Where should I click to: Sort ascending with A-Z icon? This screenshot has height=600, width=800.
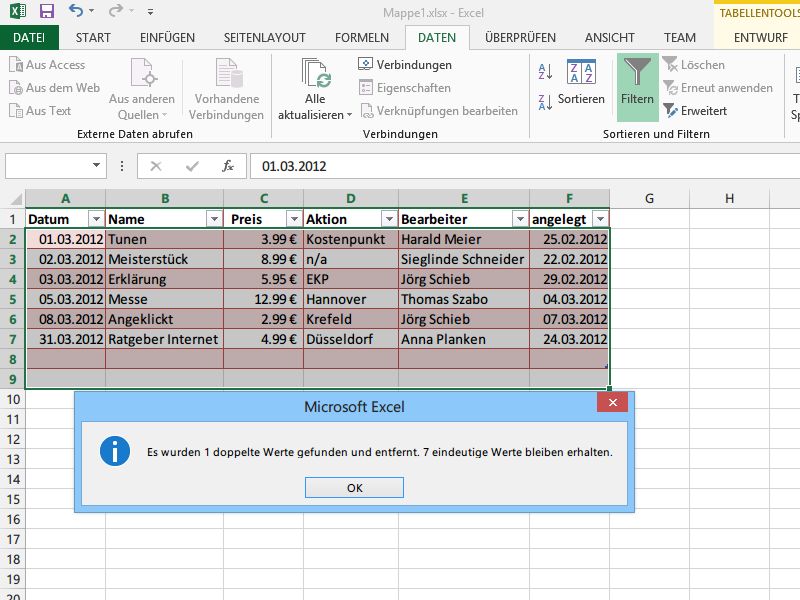545,71
